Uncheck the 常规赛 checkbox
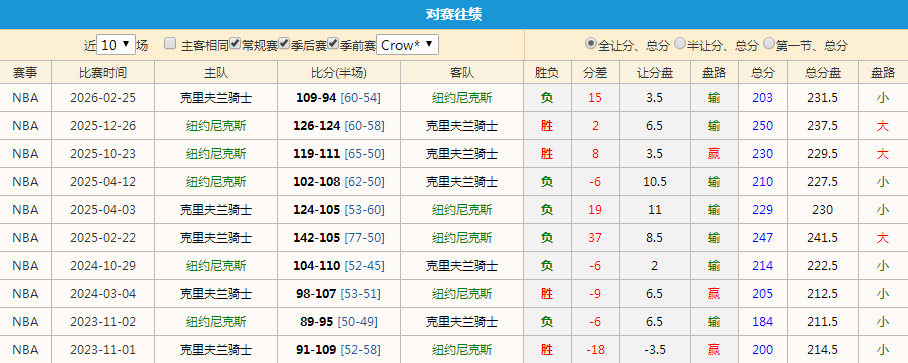Image resolution: width=908 pixels, height=363 pixels. coord(235,43)
